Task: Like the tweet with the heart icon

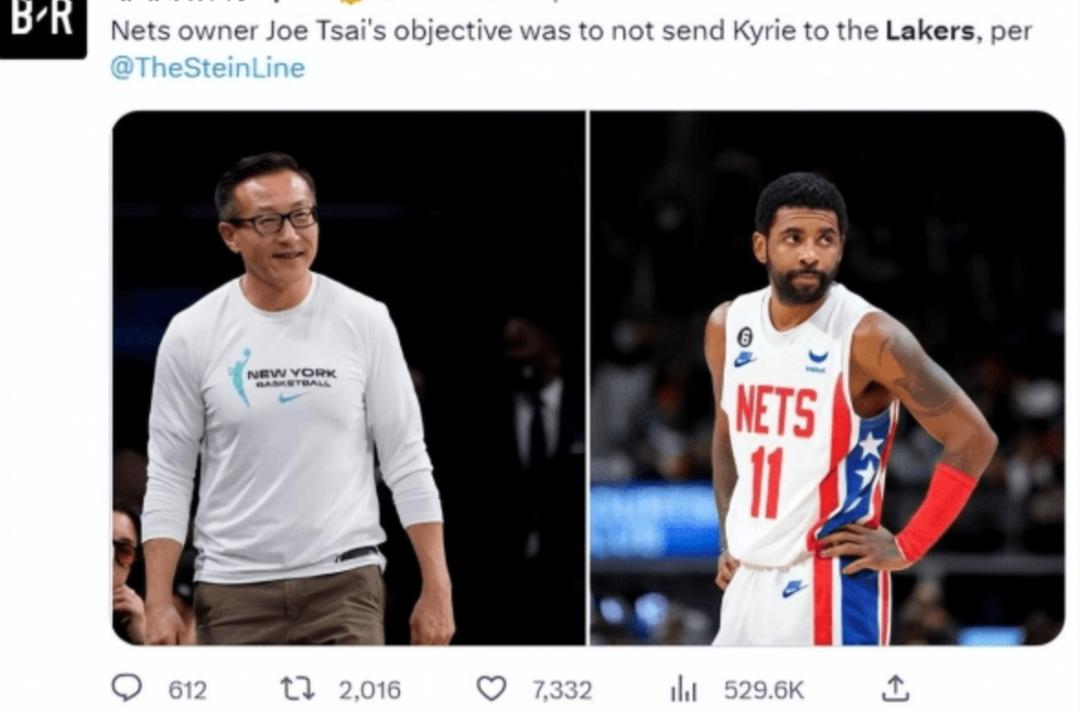Action: click(x=492, y=688)
